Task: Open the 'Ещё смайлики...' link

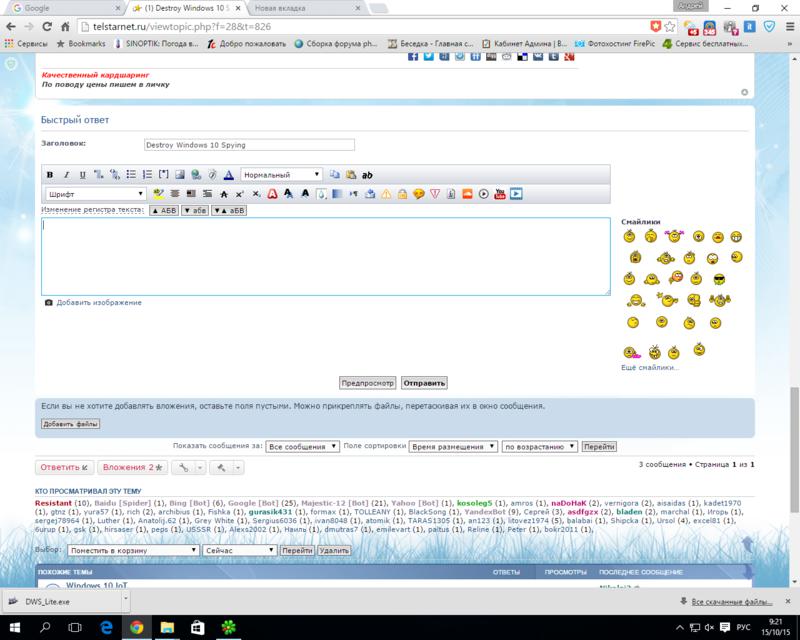Action: (x=650, y=368)
